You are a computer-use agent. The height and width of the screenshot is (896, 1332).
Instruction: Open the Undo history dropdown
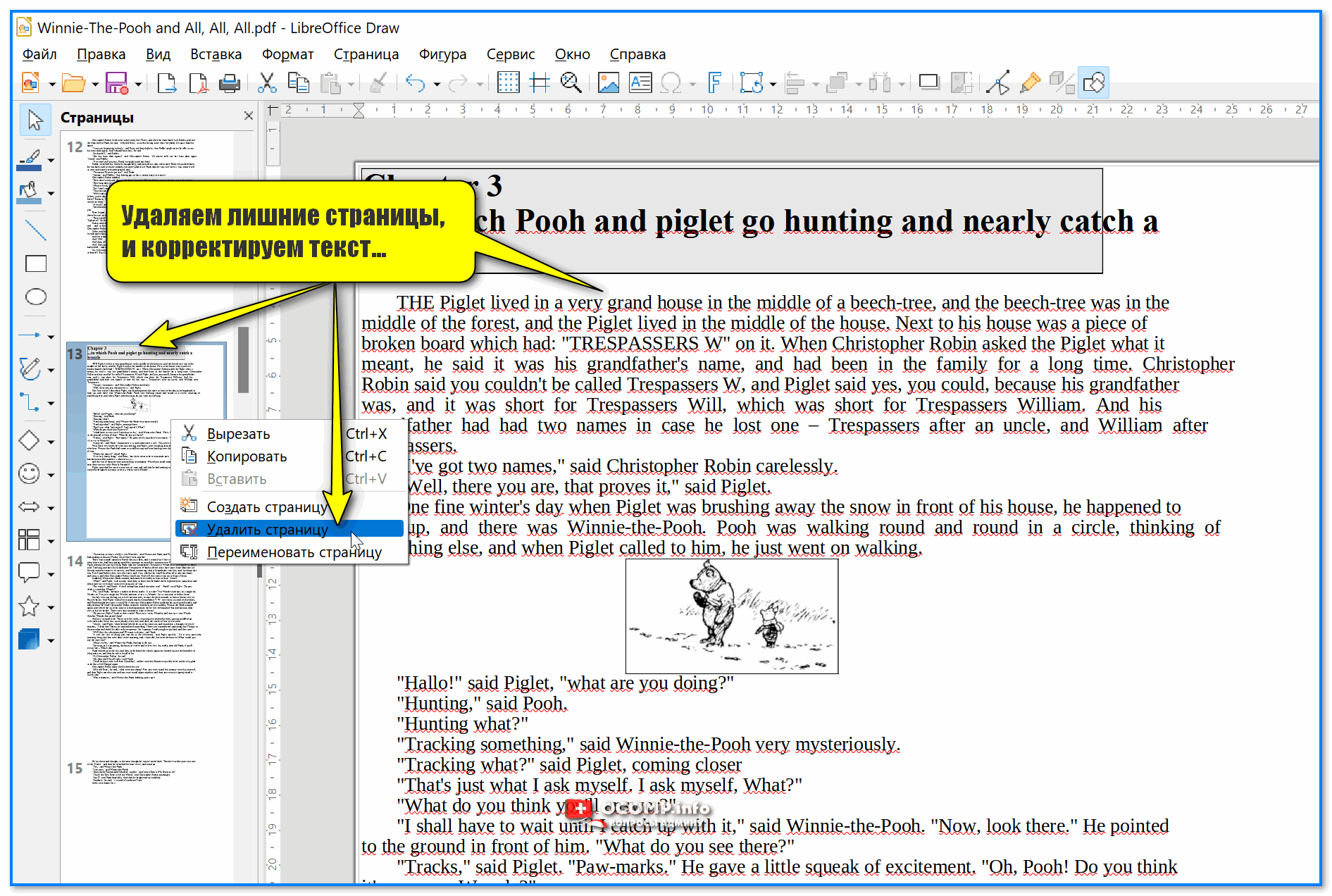click(437, 84)
